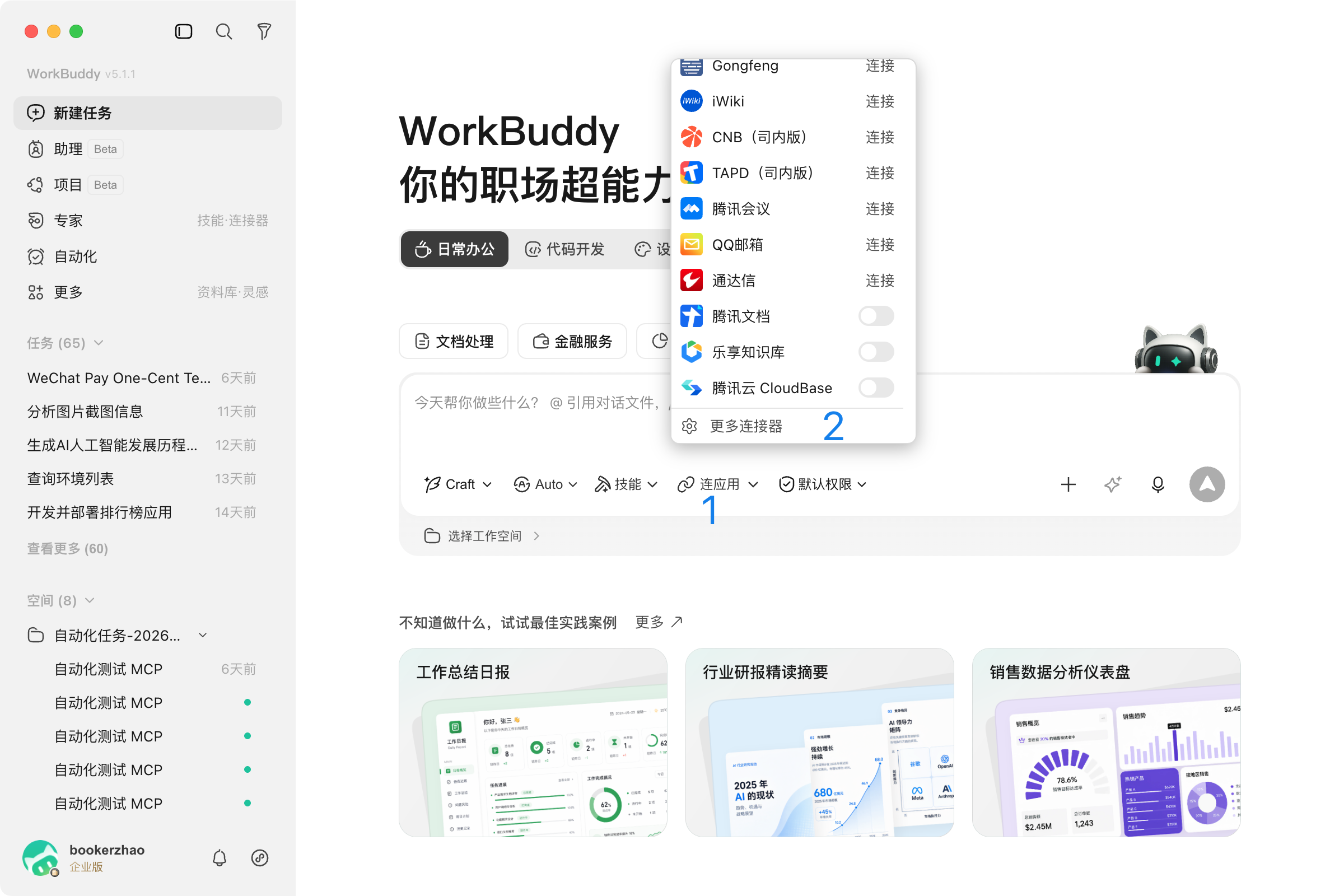1344x896 pixels.
Task: Open 更多 best practice cases link
Action: (x=659, y=622)
